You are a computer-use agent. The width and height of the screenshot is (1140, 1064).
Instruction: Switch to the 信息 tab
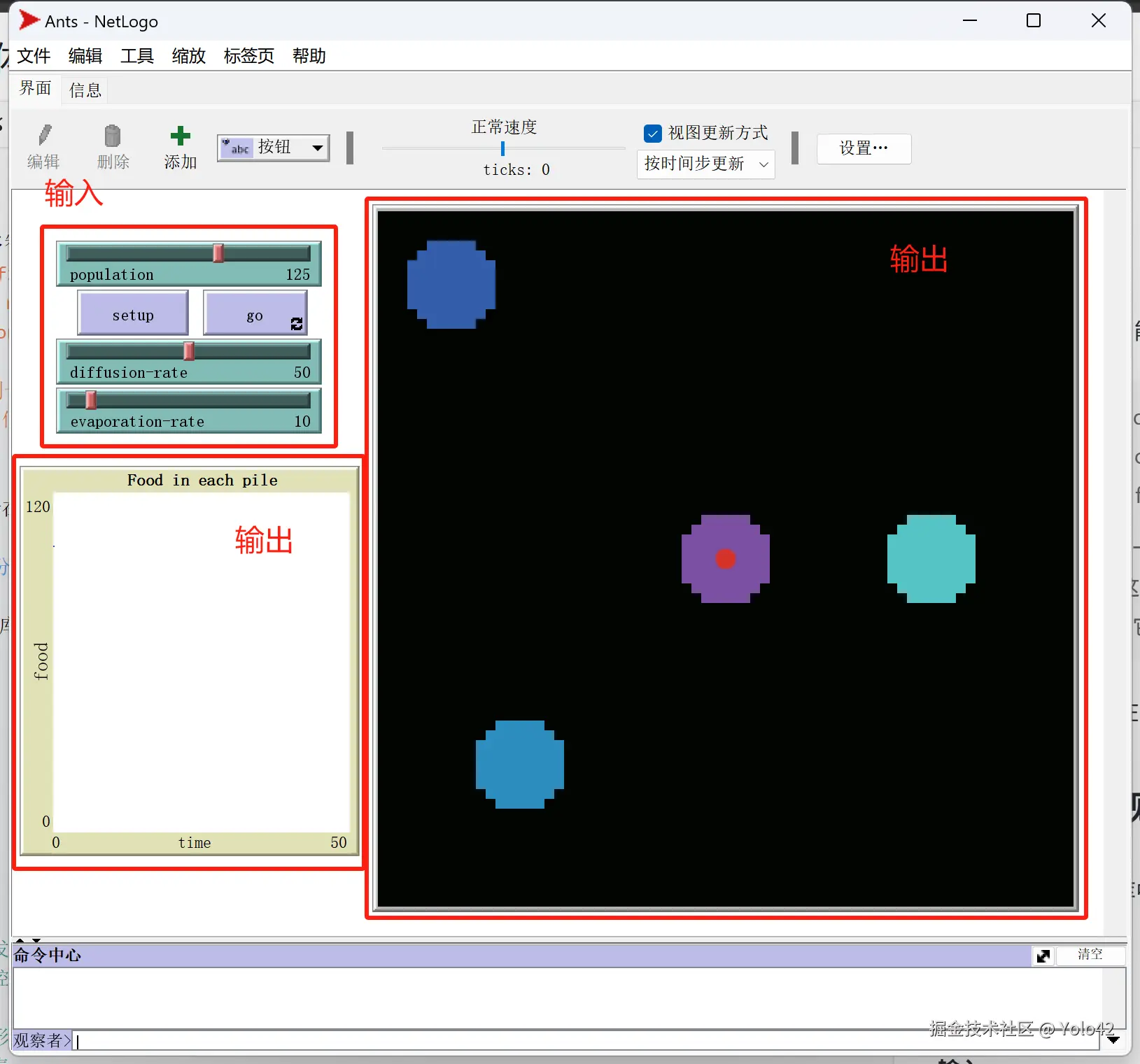pyautogui.click(x=85, y=90)
